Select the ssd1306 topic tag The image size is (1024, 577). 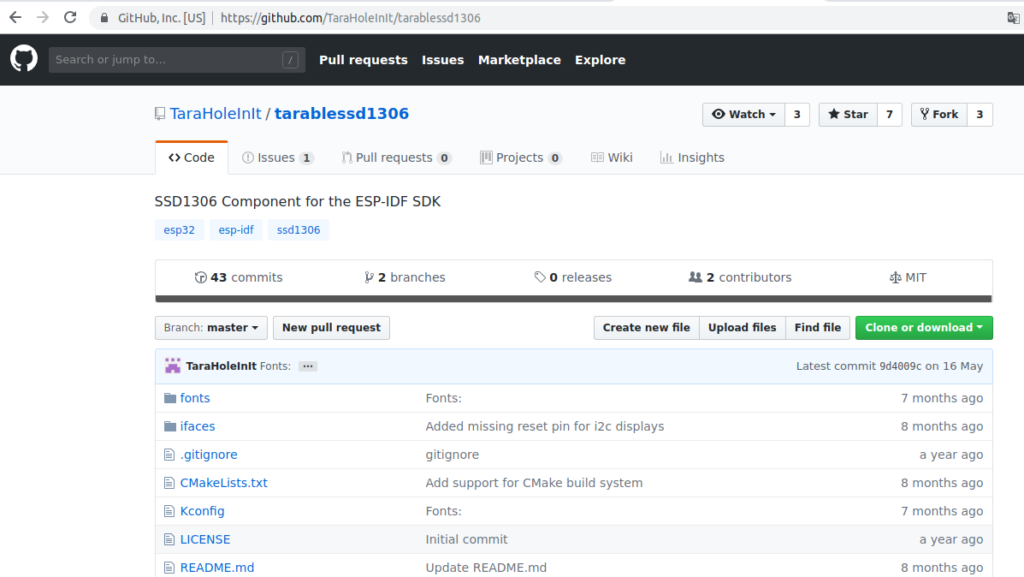298,230
